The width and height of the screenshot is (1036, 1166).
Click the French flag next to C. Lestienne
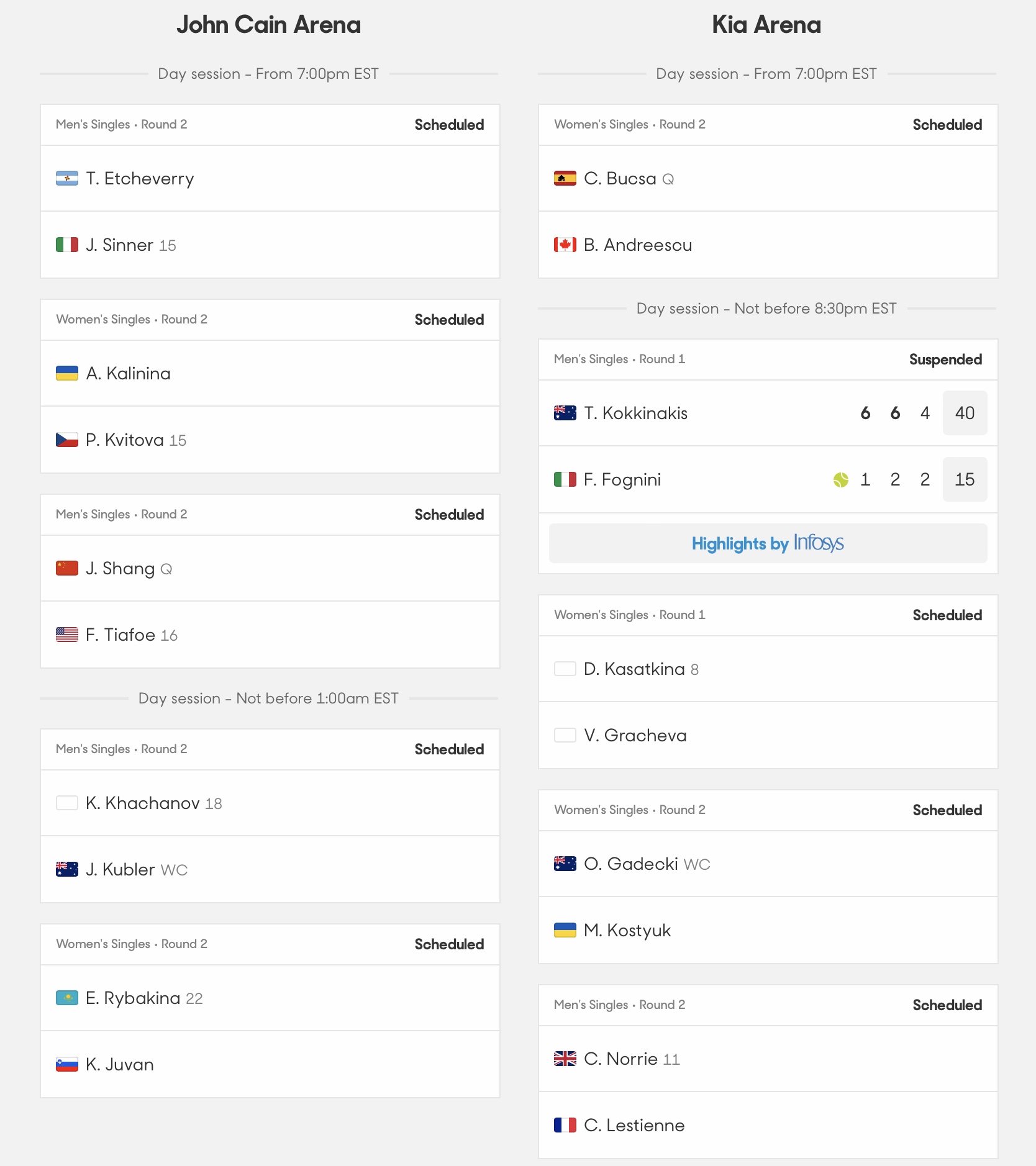coord(565,1126)
